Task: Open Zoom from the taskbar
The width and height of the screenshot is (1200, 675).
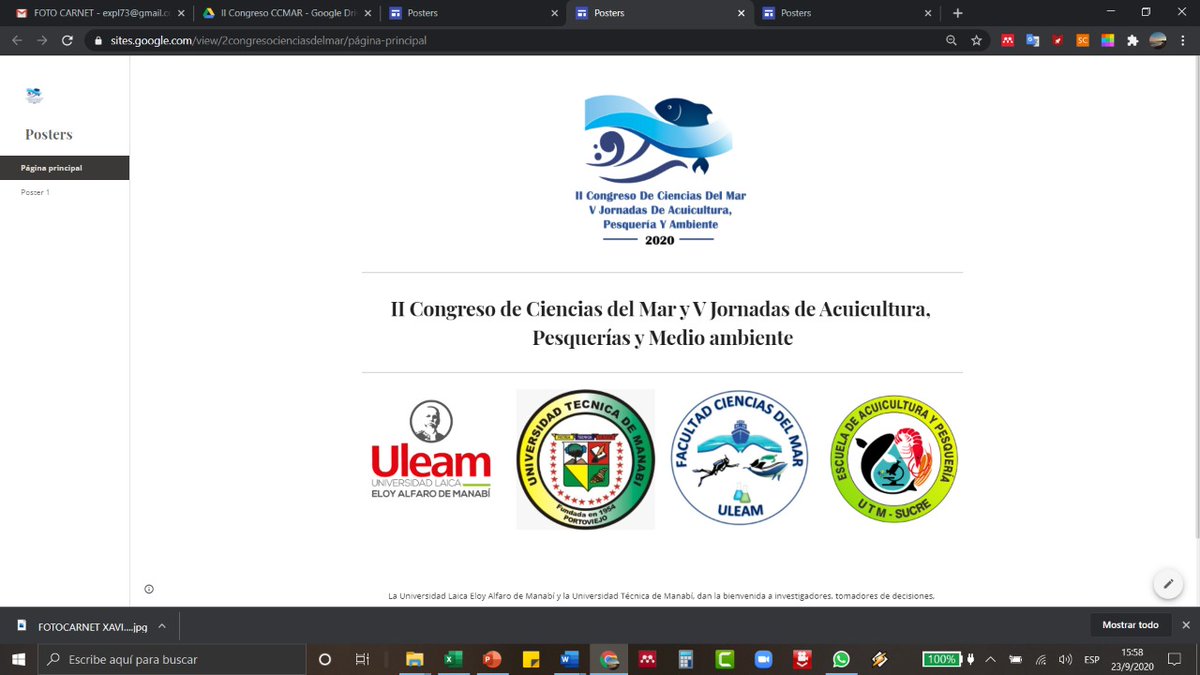Action: click(x=764, y=659)
